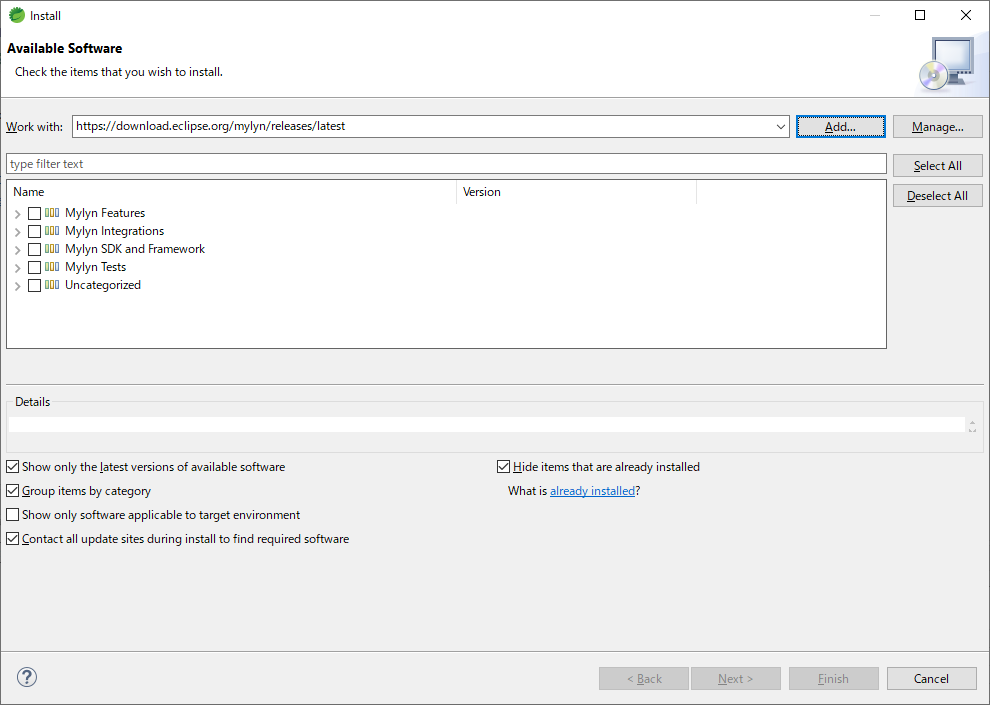This screenshot has height=705, width=990.
Task: Click the Uncategorized category icon
Action: 52,285
